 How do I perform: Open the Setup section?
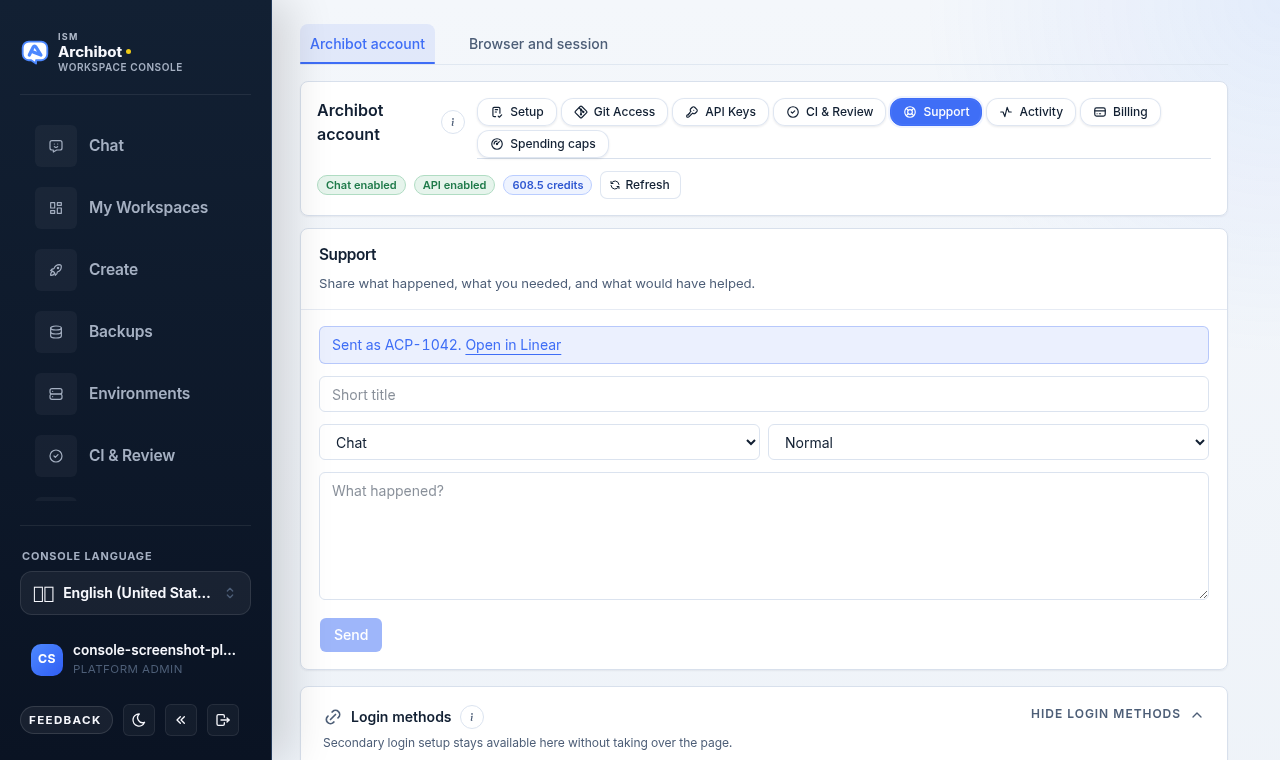[x=517, y=112]
